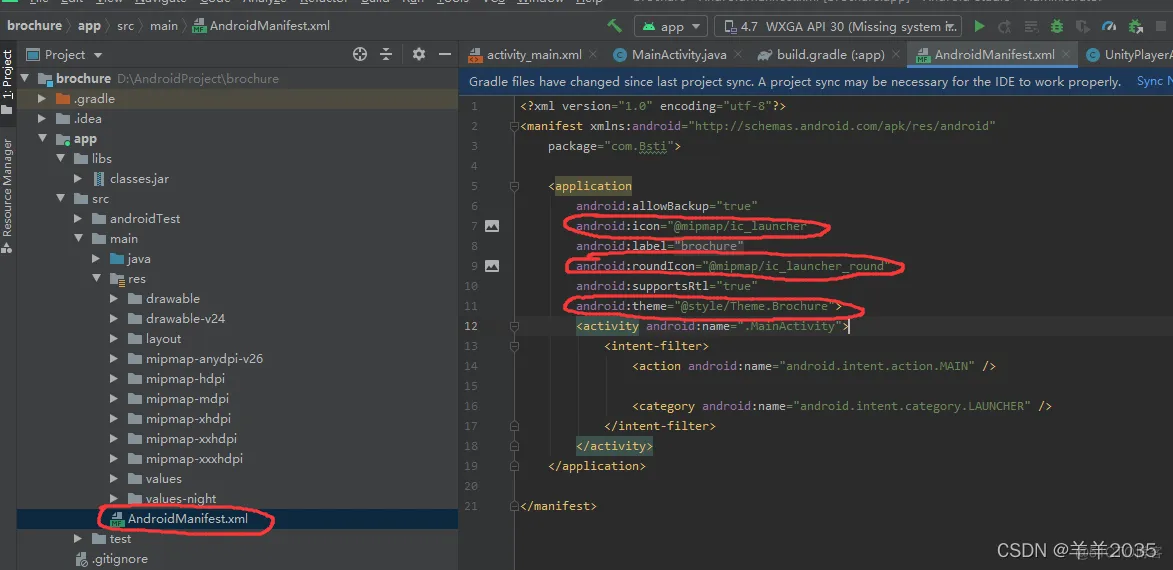Viewport: 1173px width, 570px height.
Task: Fold the activity tag at line 12
Action: tap(514, 326)
